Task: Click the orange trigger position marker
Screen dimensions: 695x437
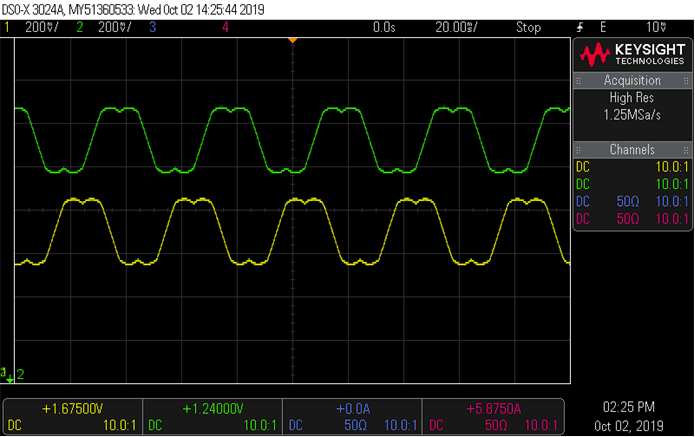Action: point(292,39)
